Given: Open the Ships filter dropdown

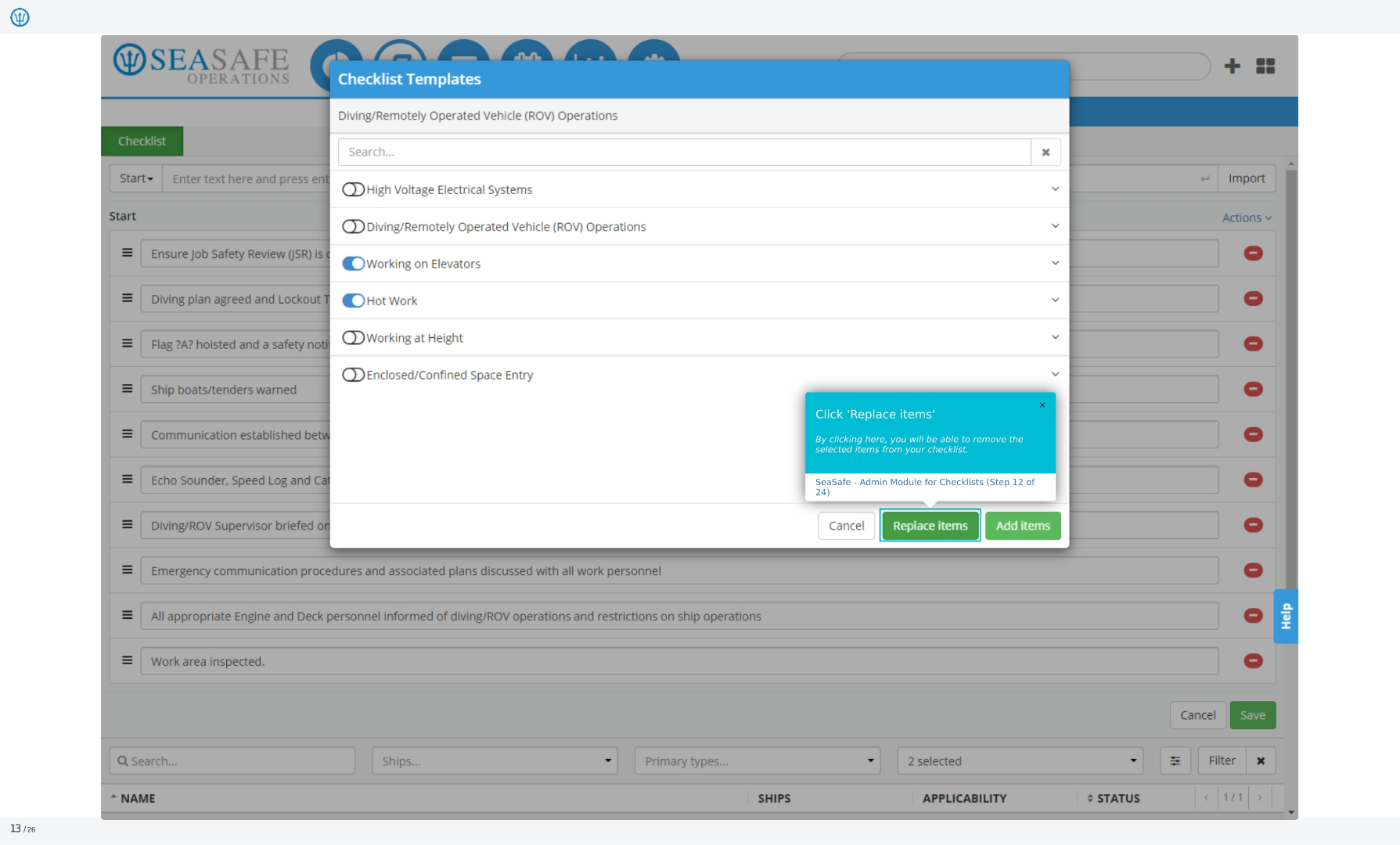Looking at the screenshot, I should click(495, 760).
